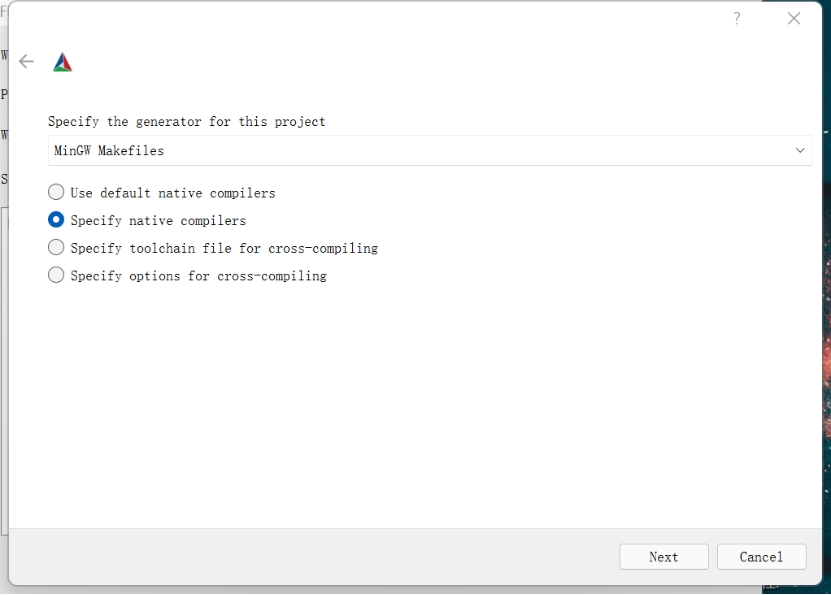Click the CMake triangle logo icon
The image size is (831, 595).
click(x=63, y=62)
